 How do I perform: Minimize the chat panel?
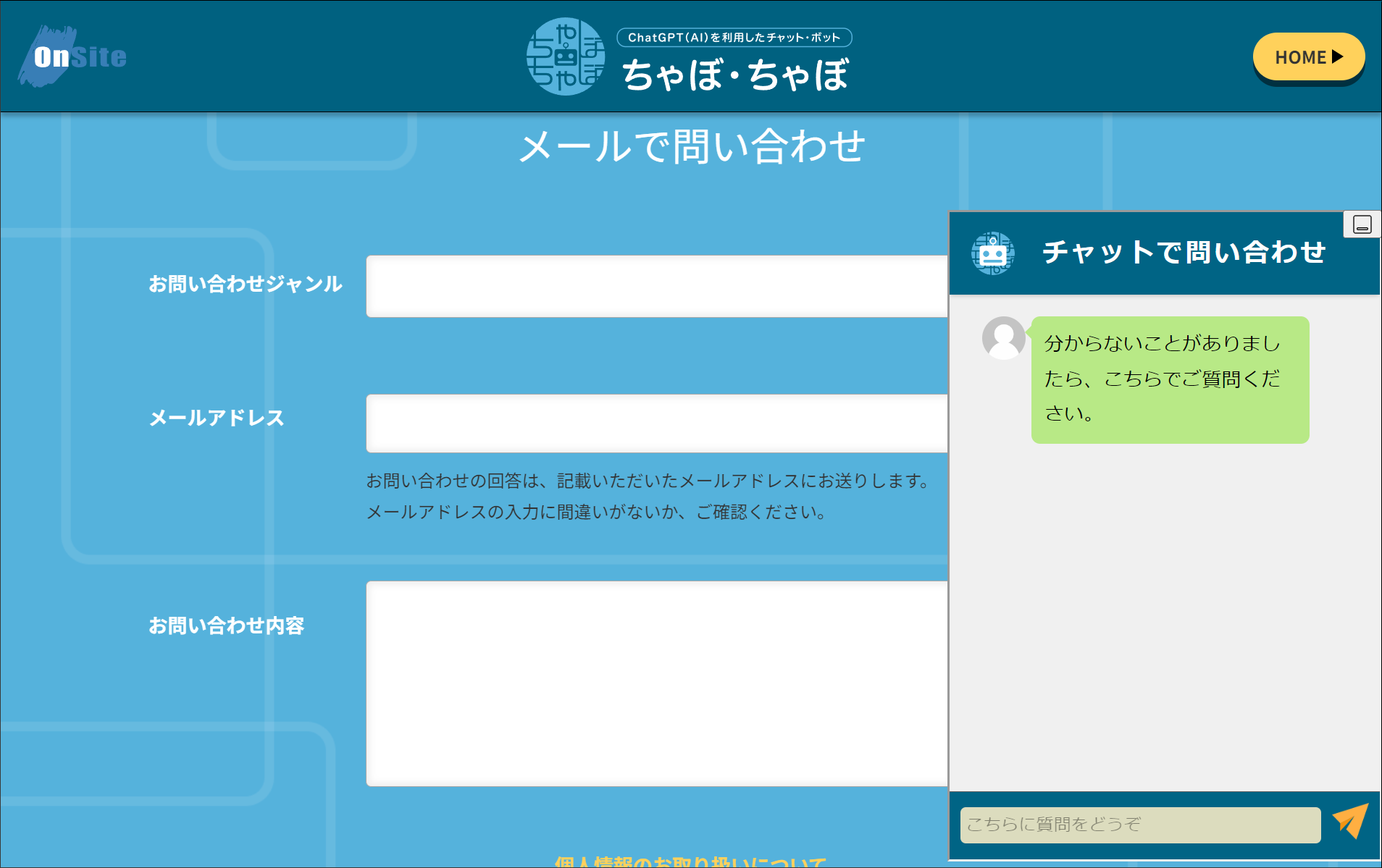(x=1362, y=224)
